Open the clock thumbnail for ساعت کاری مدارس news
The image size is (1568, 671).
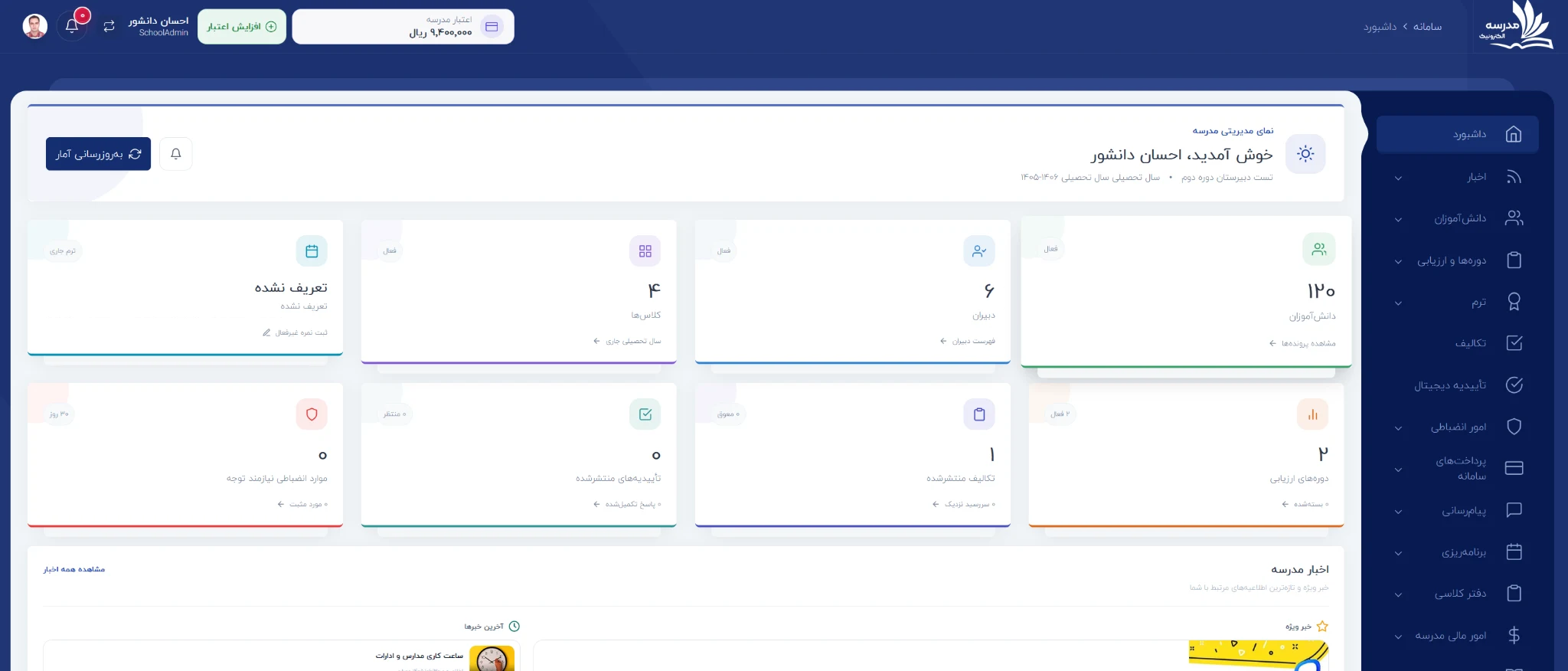(492, 658)
